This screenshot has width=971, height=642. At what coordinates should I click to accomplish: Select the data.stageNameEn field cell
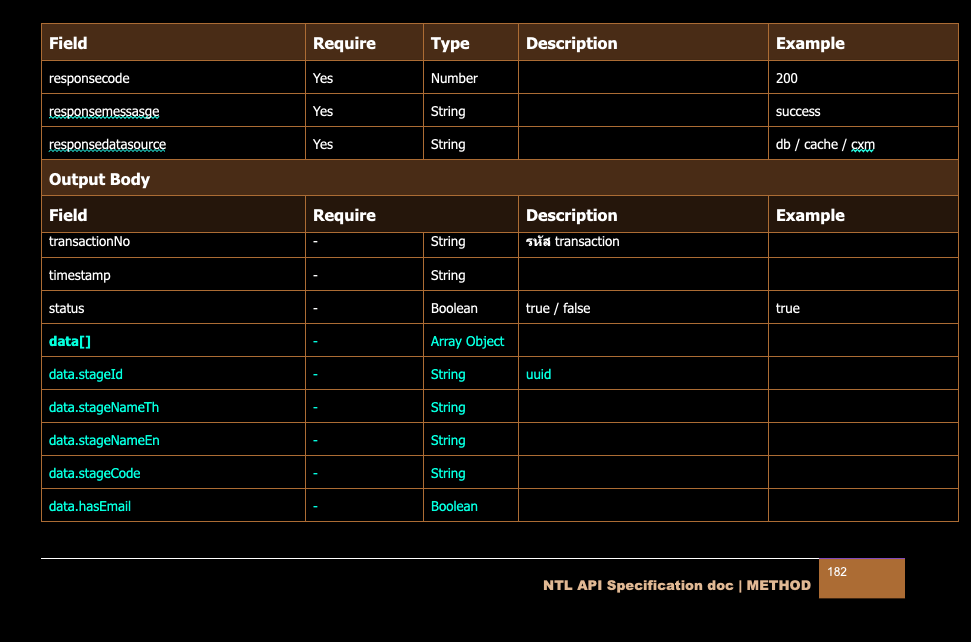[104, 440]
